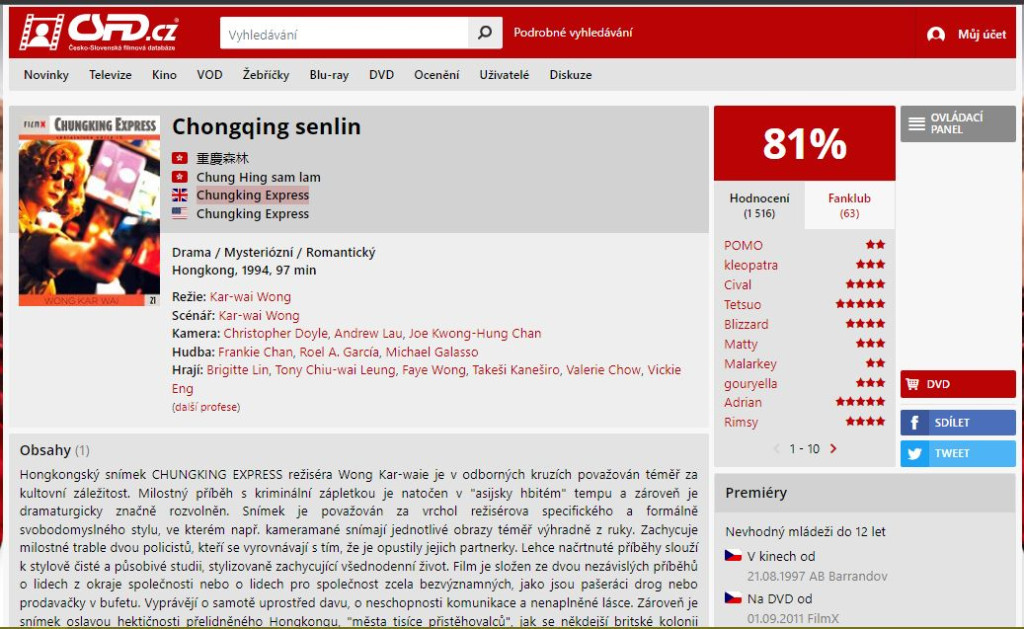
Task: Open user kleopatra's profile
Action: pyautogui.click(x=750, y=265)
